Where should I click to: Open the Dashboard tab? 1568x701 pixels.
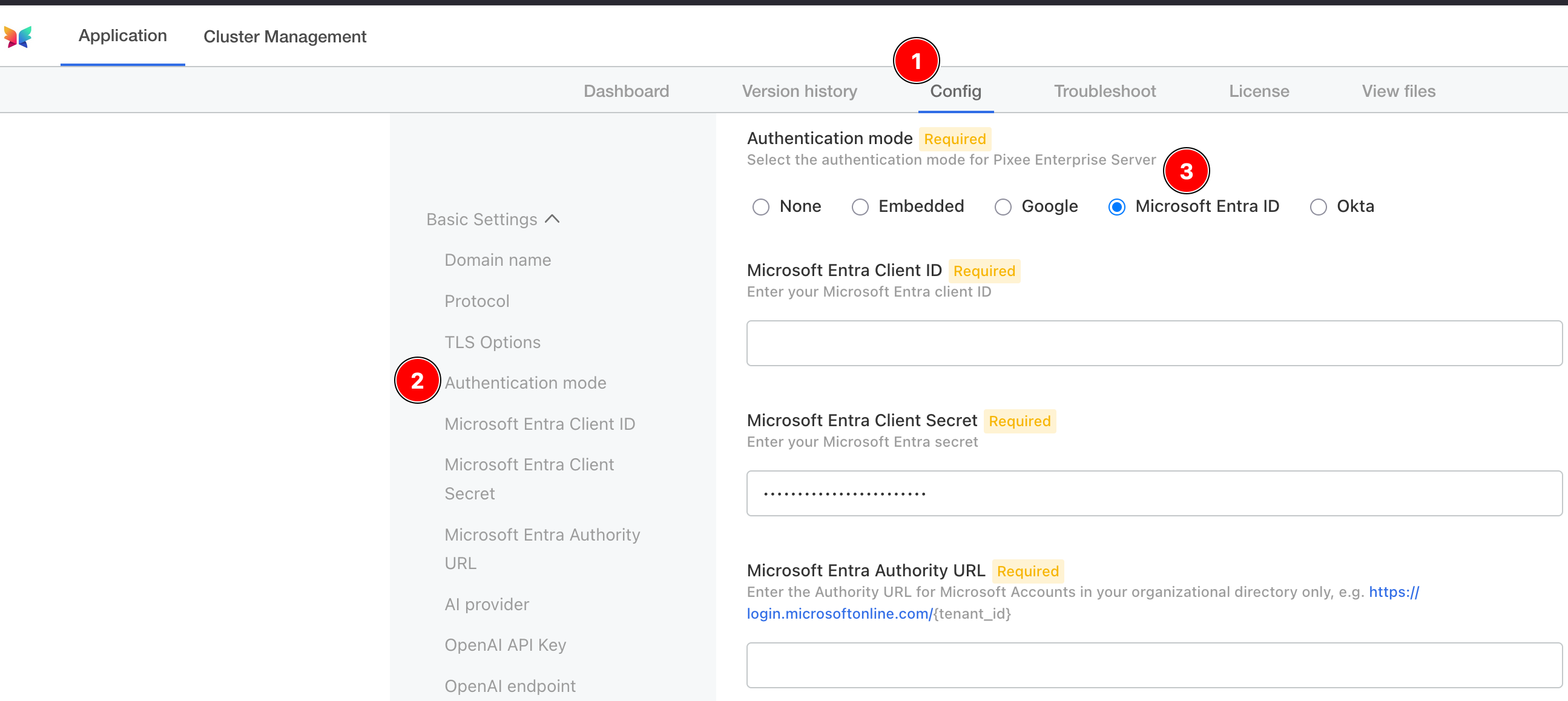point(627,91)
